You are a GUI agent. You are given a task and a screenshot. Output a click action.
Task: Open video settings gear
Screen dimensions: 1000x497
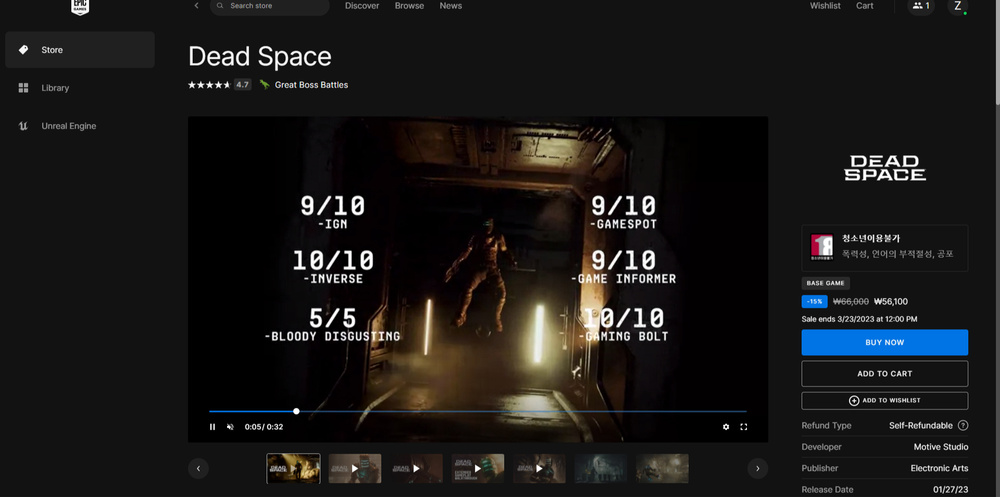coord(726,427)
